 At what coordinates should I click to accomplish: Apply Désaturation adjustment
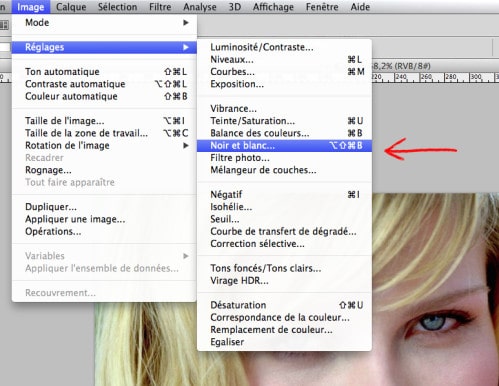(x=284, y=305)
